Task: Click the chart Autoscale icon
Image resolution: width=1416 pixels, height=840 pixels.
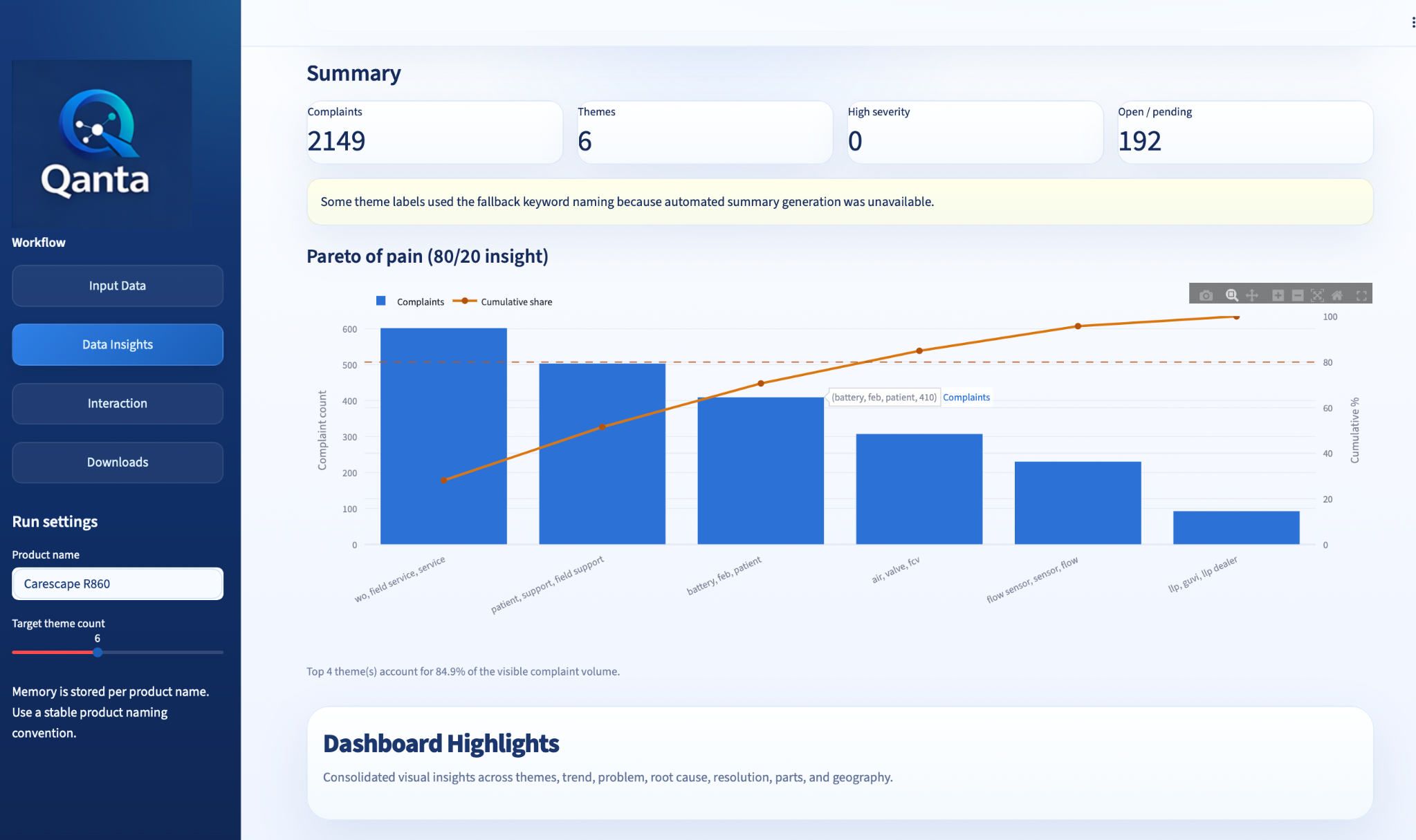Action: pyautogui.click(x=1317, y=295)
